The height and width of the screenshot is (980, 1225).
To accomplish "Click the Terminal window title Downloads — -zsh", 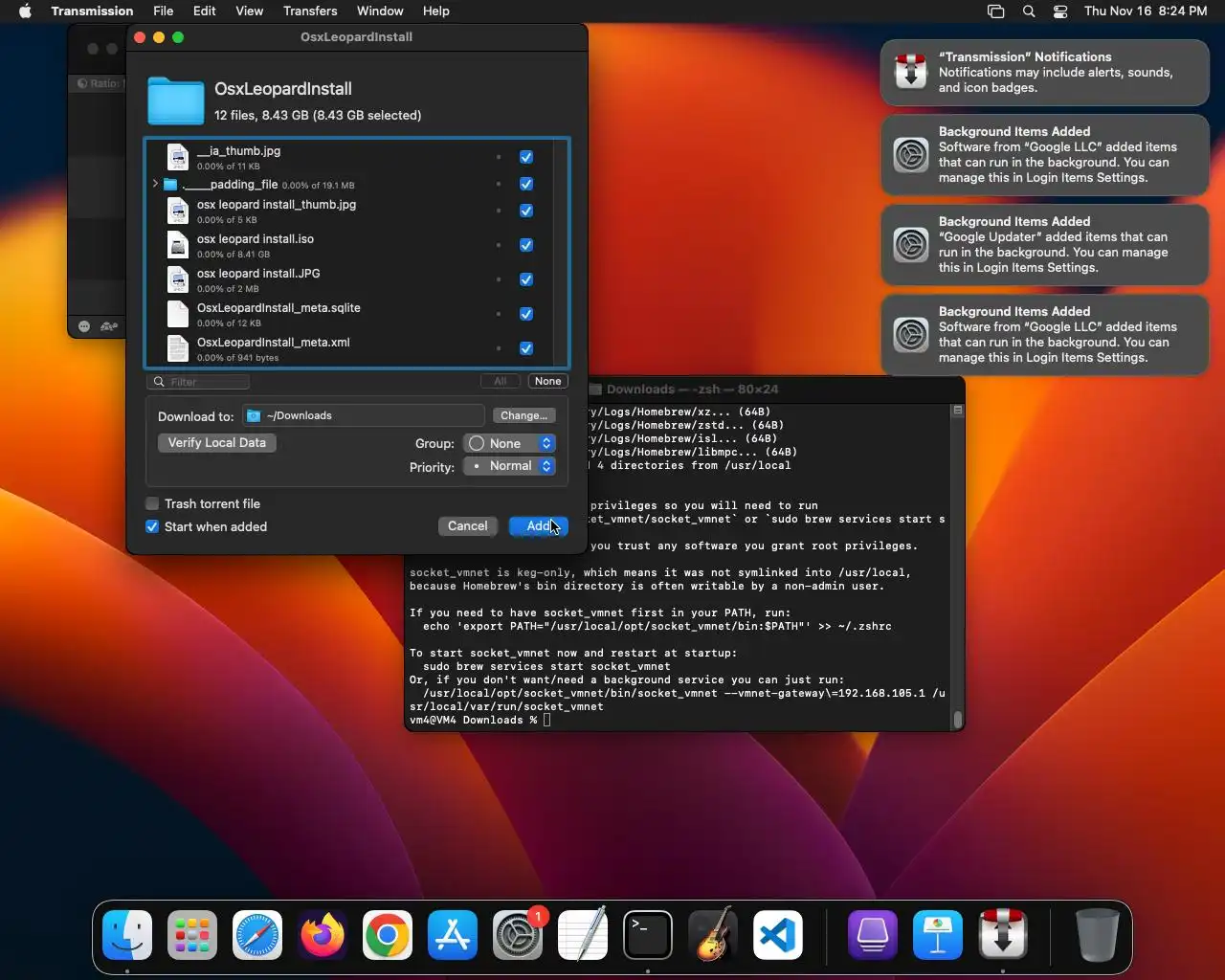I will [x=692, y=390].
